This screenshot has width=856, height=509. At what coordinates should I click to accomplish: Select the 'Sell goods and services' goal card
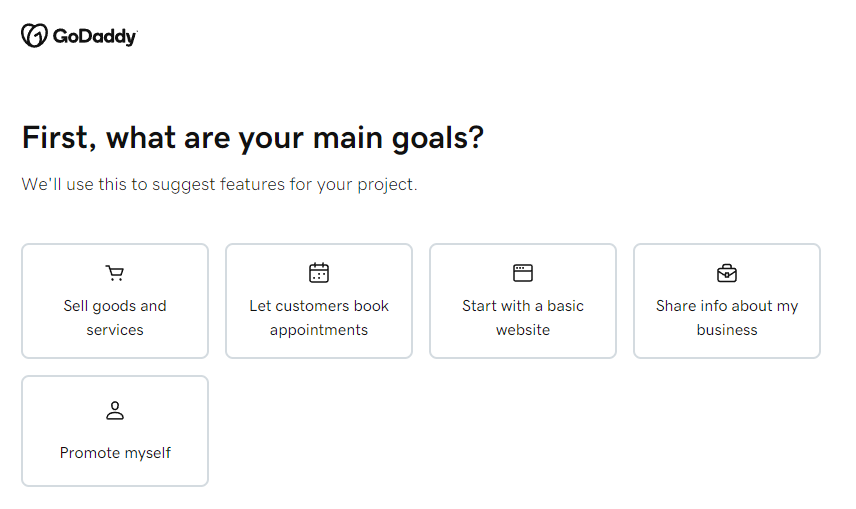[115, 301]
